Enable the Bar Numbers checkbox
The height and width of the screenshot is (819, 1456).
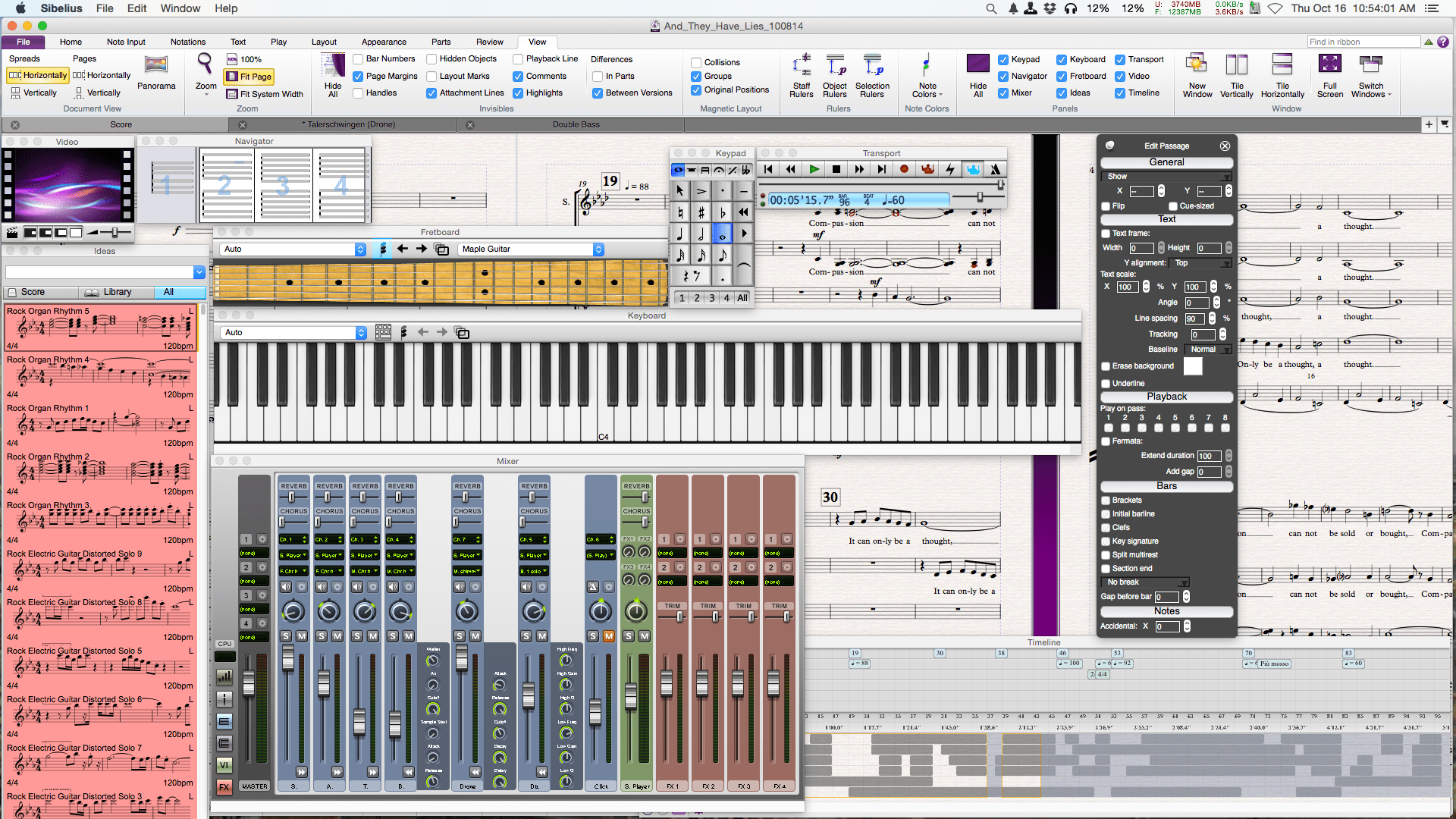coord(359,59)
